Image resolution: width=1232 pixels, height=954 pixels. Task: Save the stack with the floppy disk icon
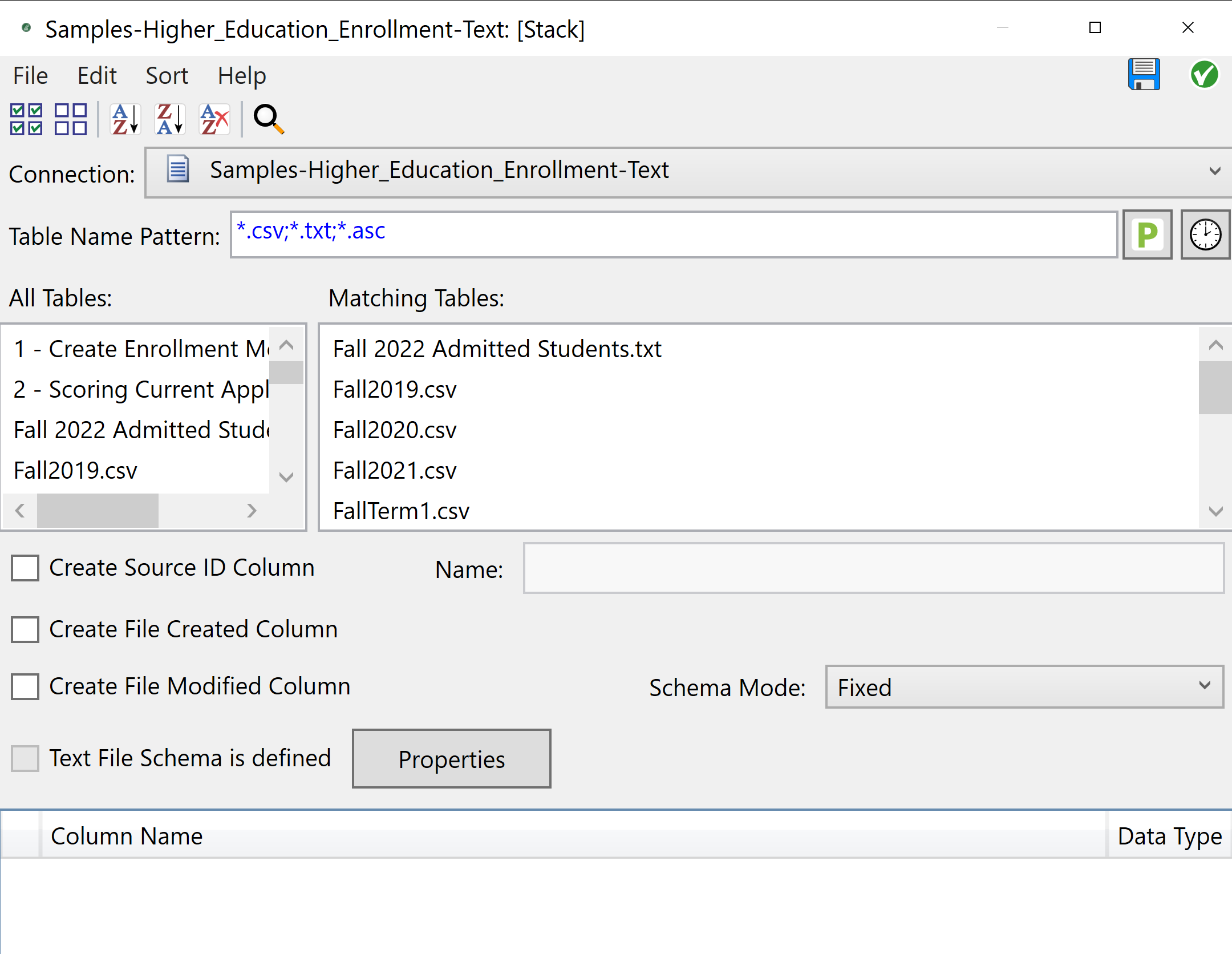(x=1144, y=74)
